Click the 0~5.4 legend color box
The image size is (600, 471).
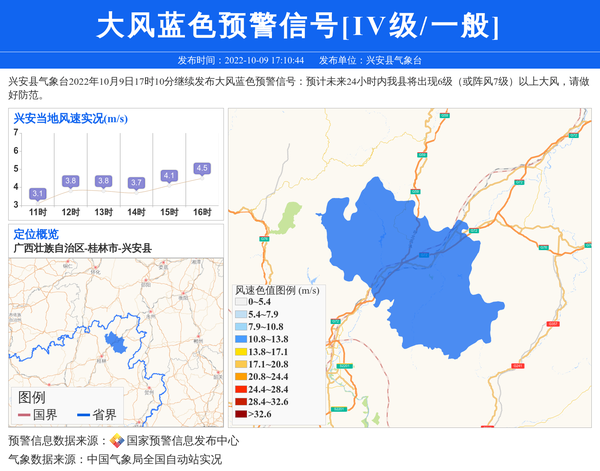coord(240,302)
